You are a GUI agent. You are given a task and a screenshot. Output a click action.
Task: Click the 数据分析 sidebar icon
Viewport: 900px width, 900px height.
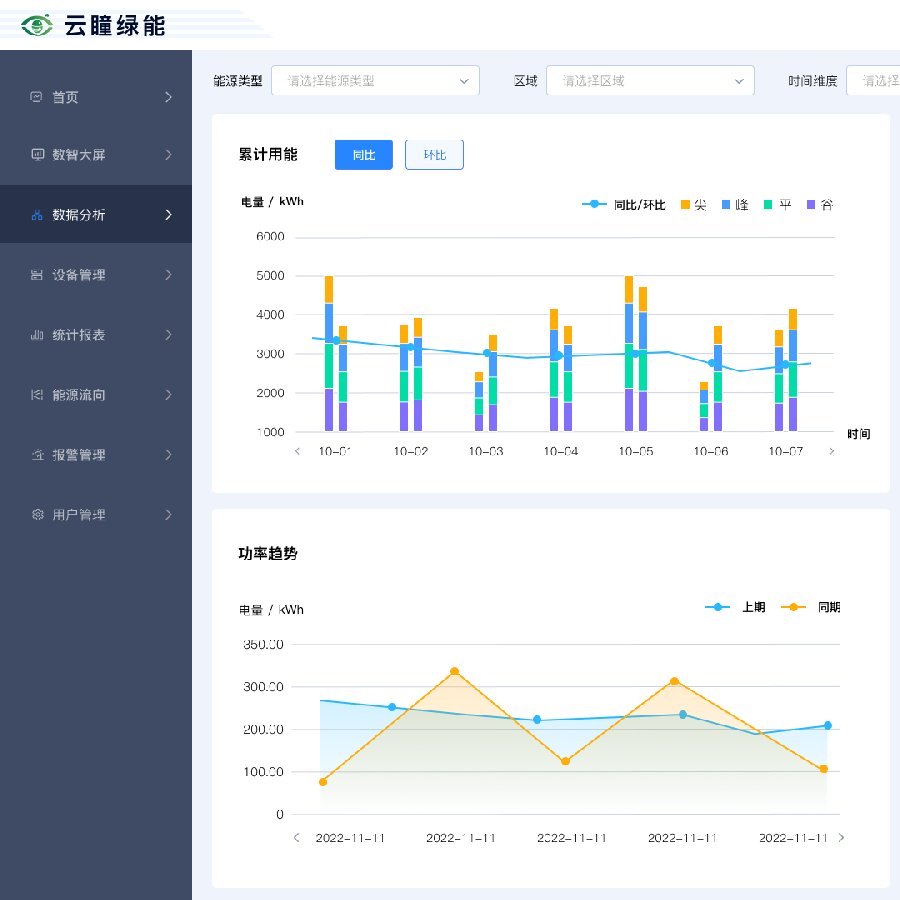coord(37,215)
